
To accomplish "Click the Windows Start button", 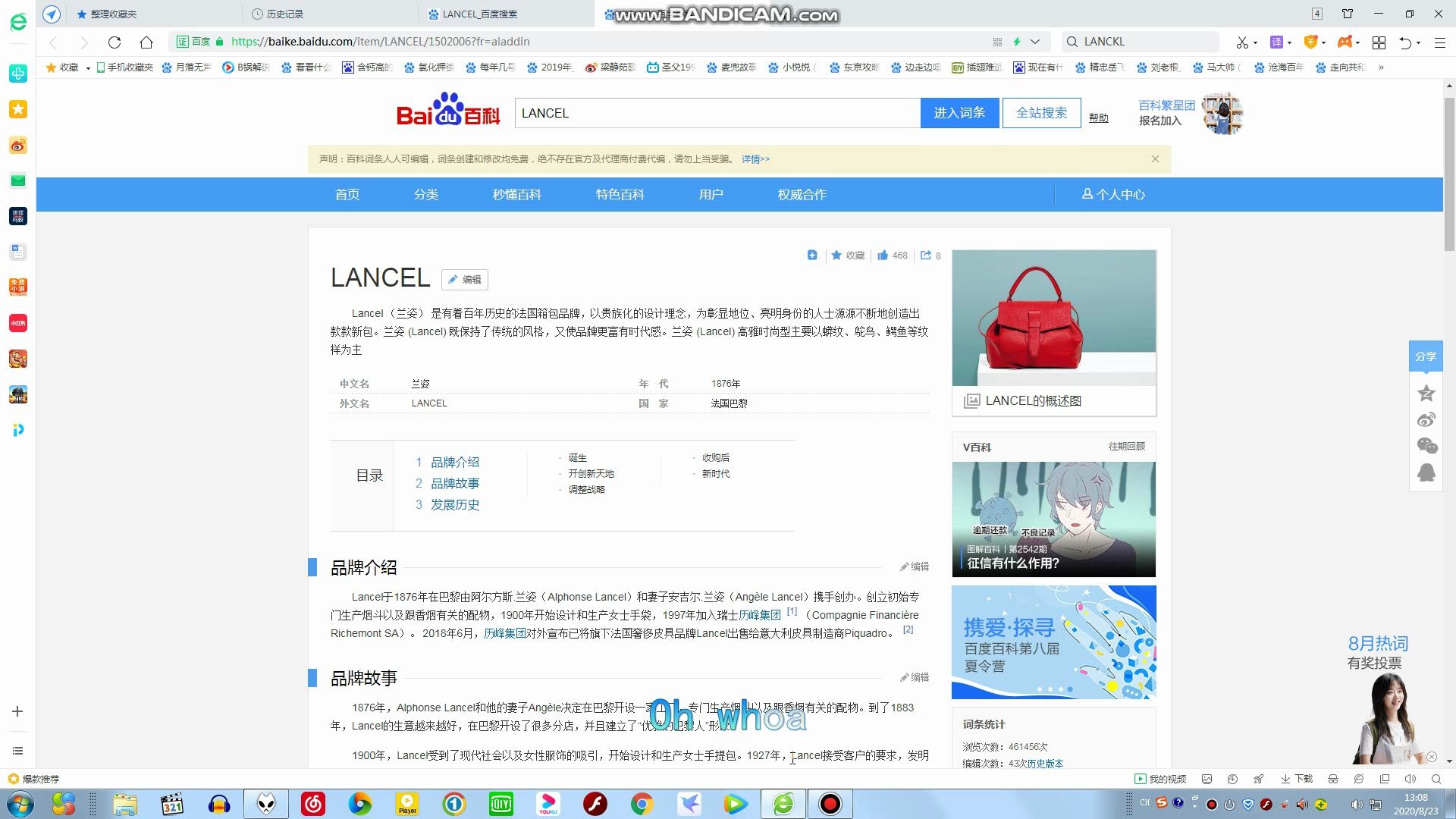I will [20, 804].
